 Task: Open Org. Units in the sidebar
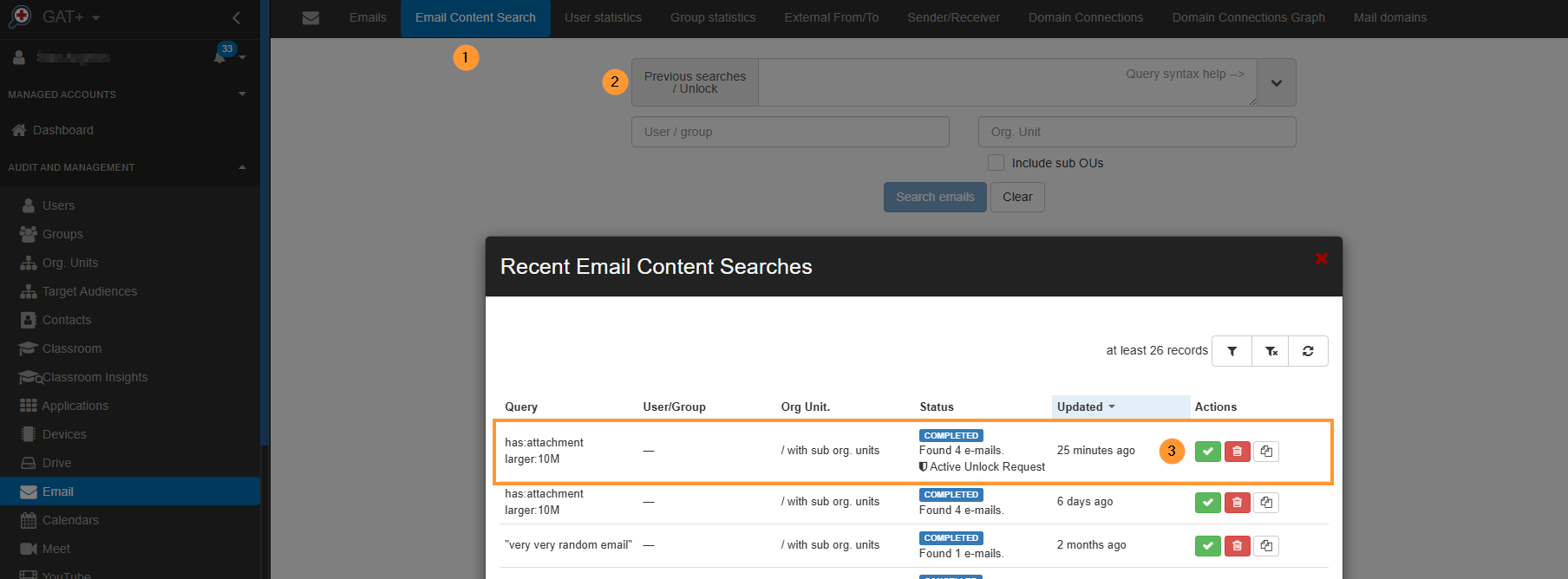pyautogui.click(x=130, y=263)
